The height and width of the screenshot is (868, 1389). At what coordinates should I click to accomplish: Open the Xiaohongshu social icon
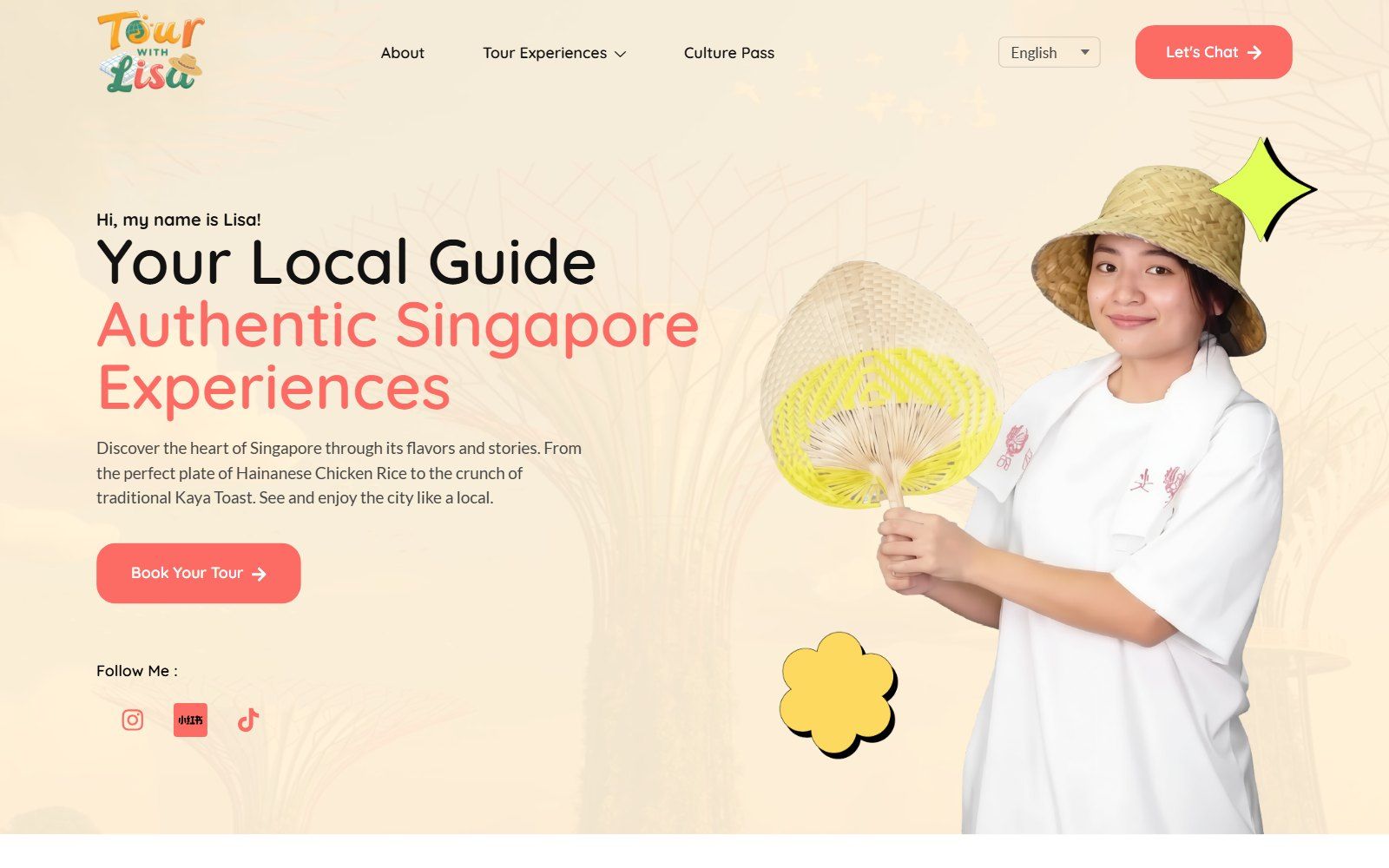coord(190,720)
